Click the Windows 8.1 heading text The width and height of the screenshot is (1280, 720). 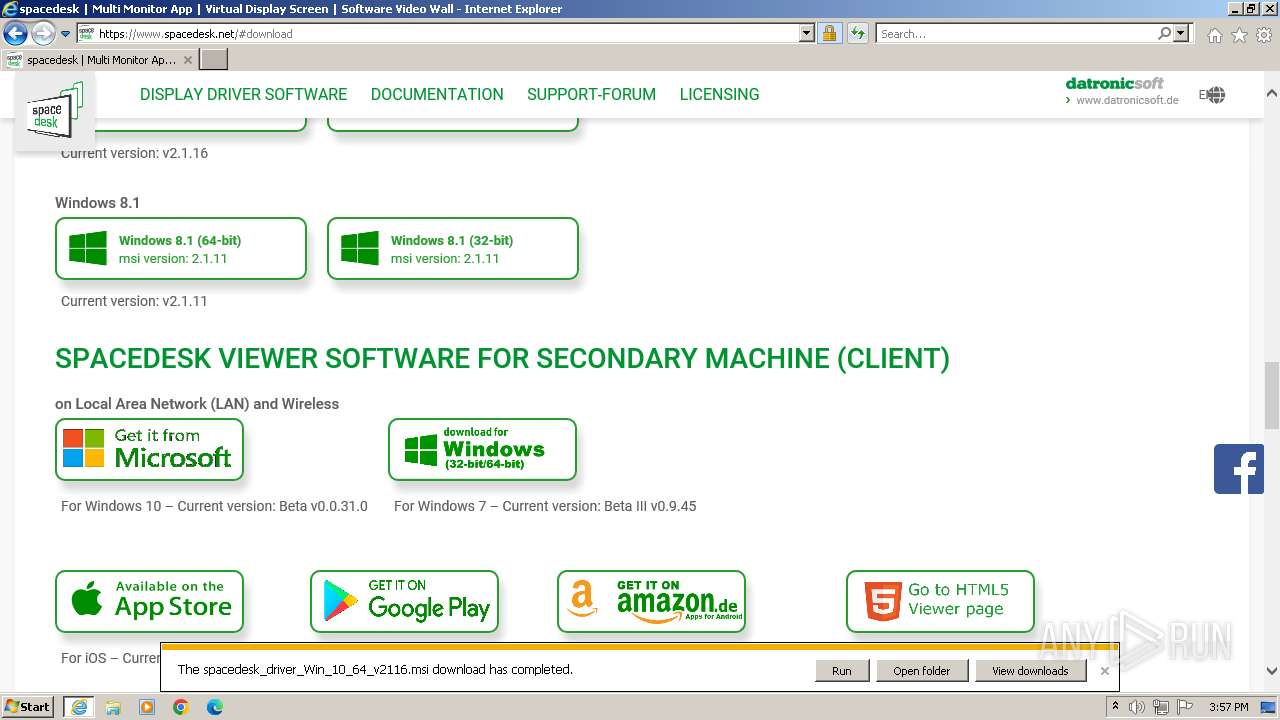[x=97, y=203]
